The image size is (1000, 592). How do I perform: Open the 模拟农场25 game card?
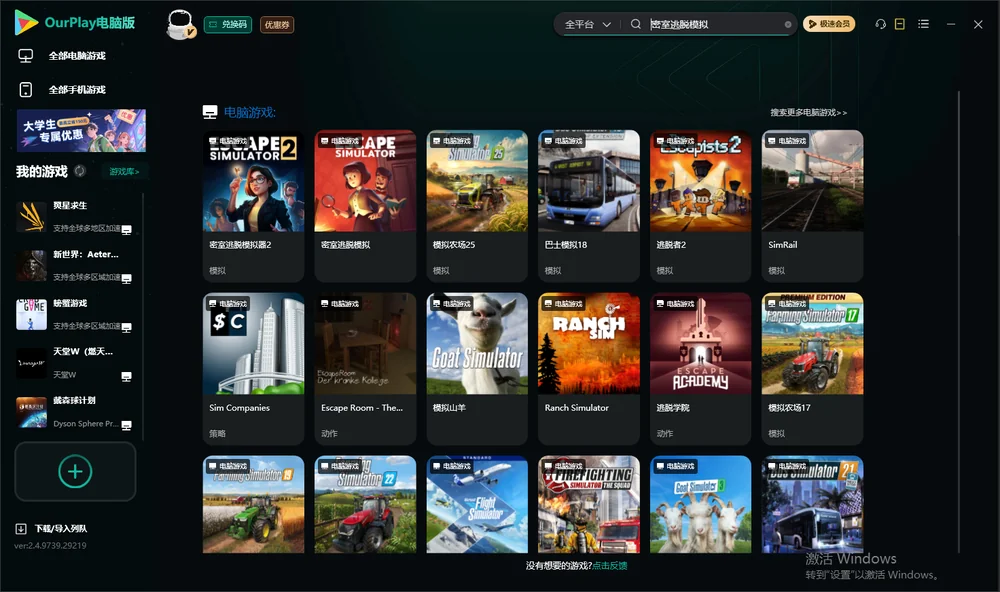pyautogui.click(x=477, y=205)
